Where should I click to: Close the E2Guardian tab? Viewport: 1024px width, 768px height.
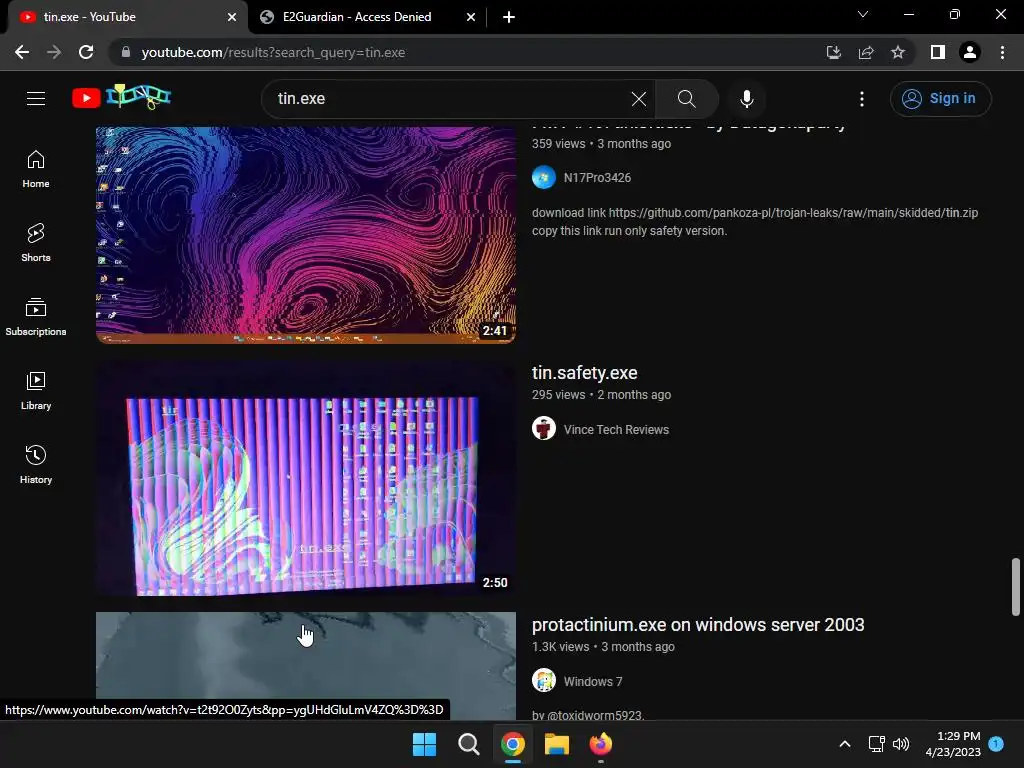tap(471, 17)
